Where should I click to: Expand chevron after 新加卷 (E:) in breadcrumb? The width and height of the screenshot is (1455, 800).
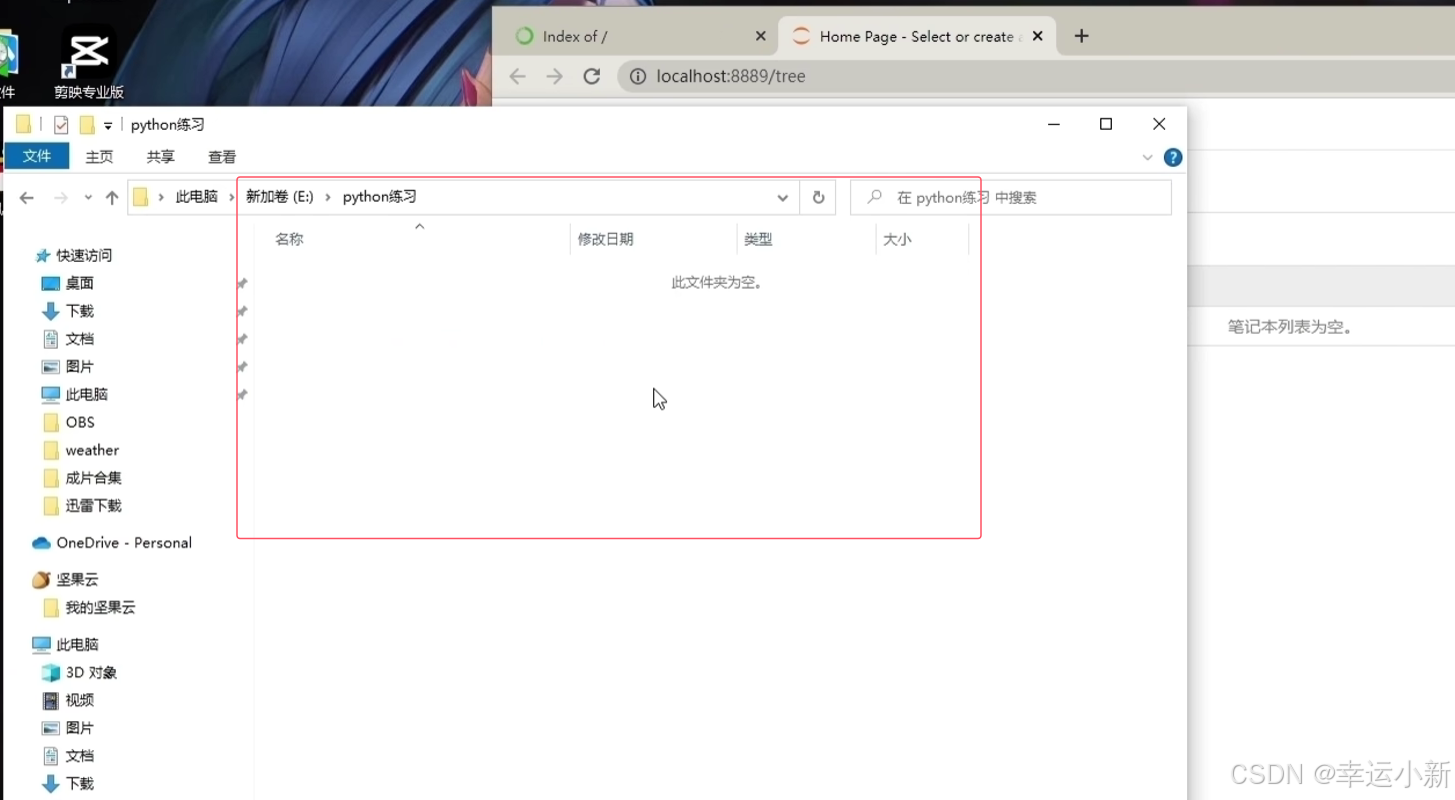[328, 197]
